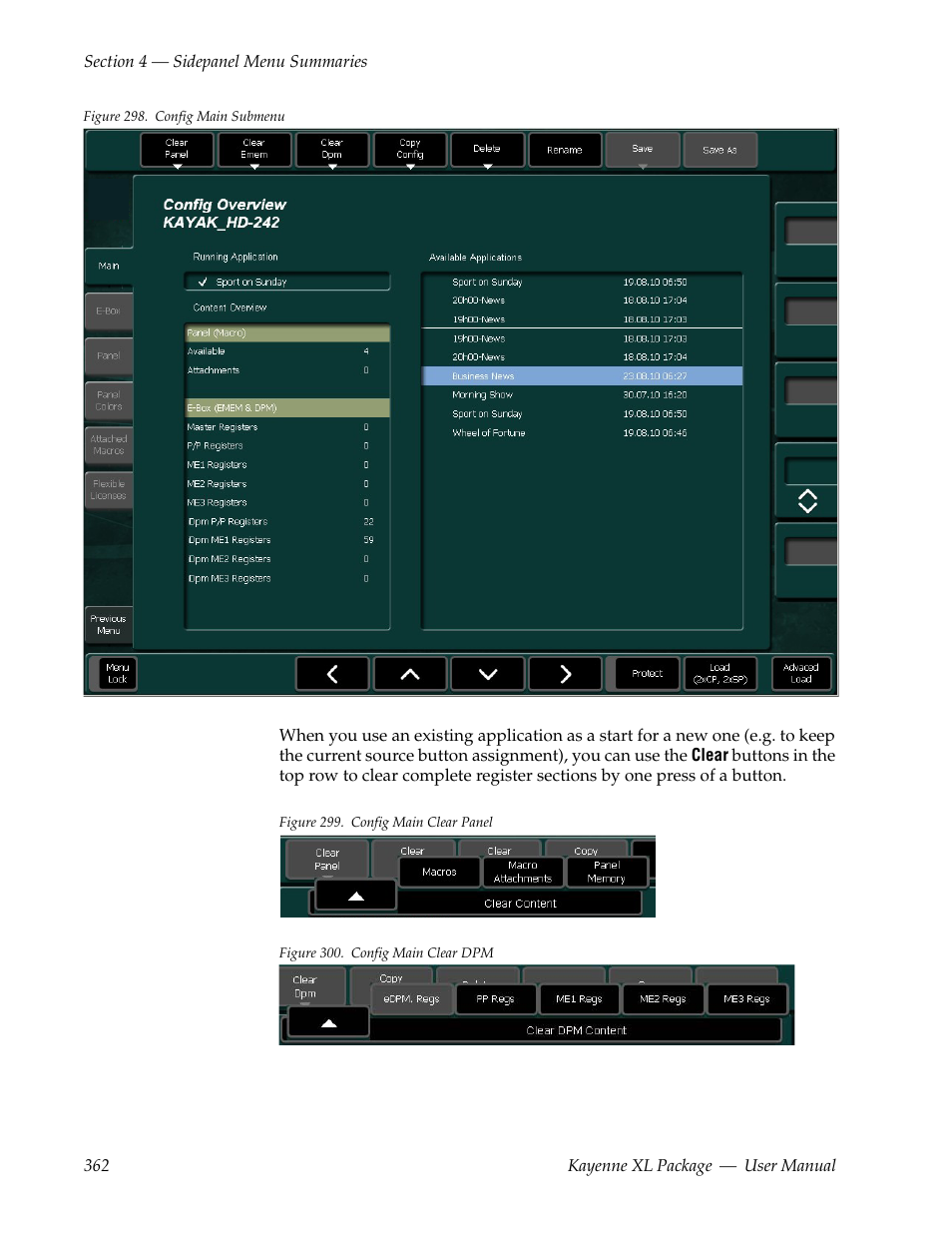This screenshot has width=952, height=1233.
Task: Open the Clear Emem dropdown
Action: pos(254,150)
